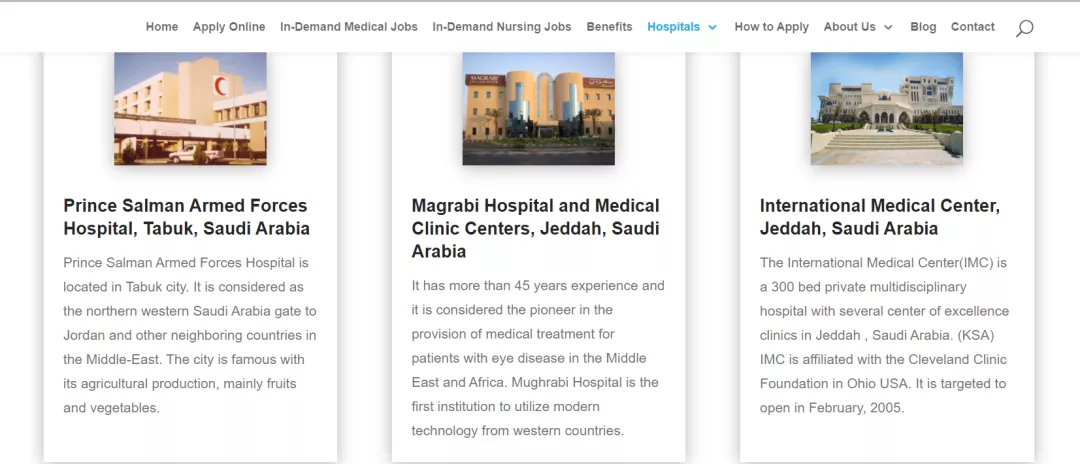Image resolution: width=1080 pixels, height=464 pixels.
Task: Open the How to Apply page
Action: point(771,27)
